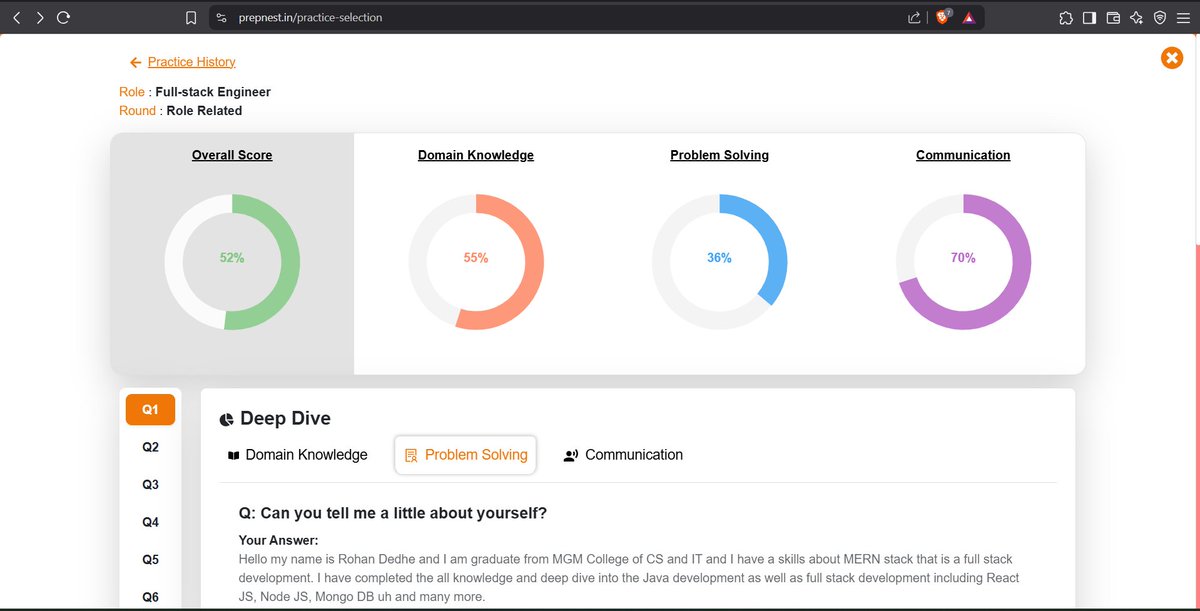Select question Q1
1200x611 pixels.
pyautogui.click(x=150, y=410)
